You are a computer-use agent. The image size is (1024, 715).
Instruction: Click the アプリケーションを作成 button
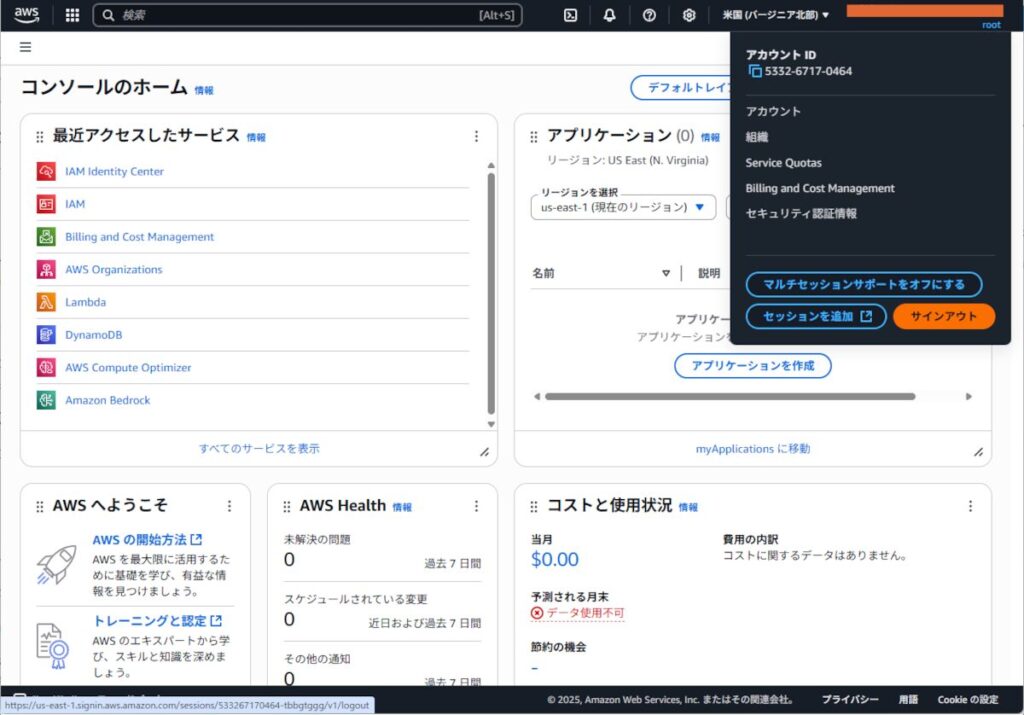752,366
